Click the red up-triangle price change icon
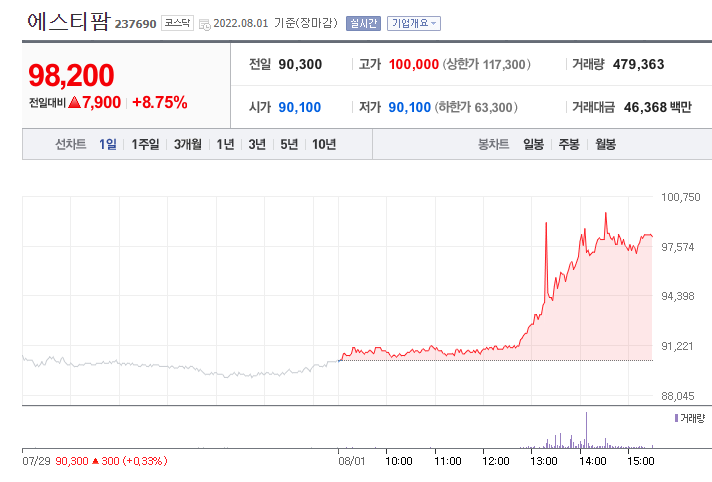Image resolution: width=712 pixels, height=482 pixels. click(x=74, y=102)
